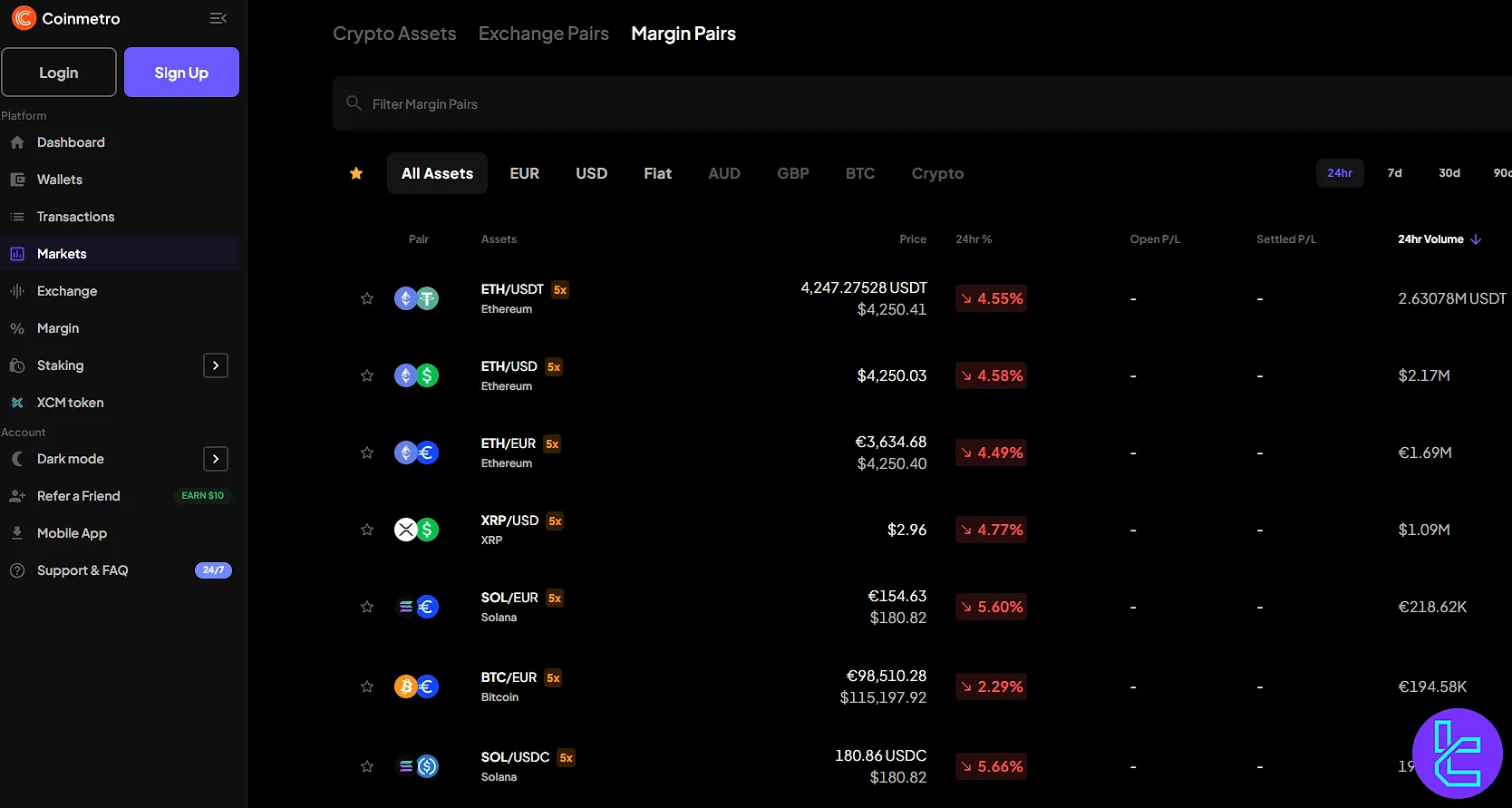Click the Sign Up button
1512x808 pixels.
pyautogui.click(x=181, y=73)
